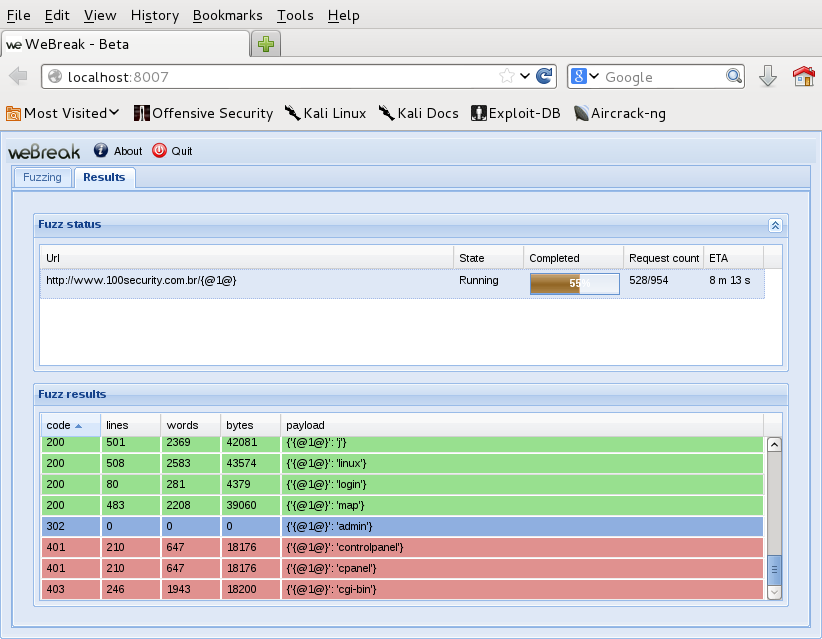Image resolution: width=822 pixels, height=639 pixels.
Task: Click the Offensive Security bookmark icon
Action: click(x=141, y=113)
